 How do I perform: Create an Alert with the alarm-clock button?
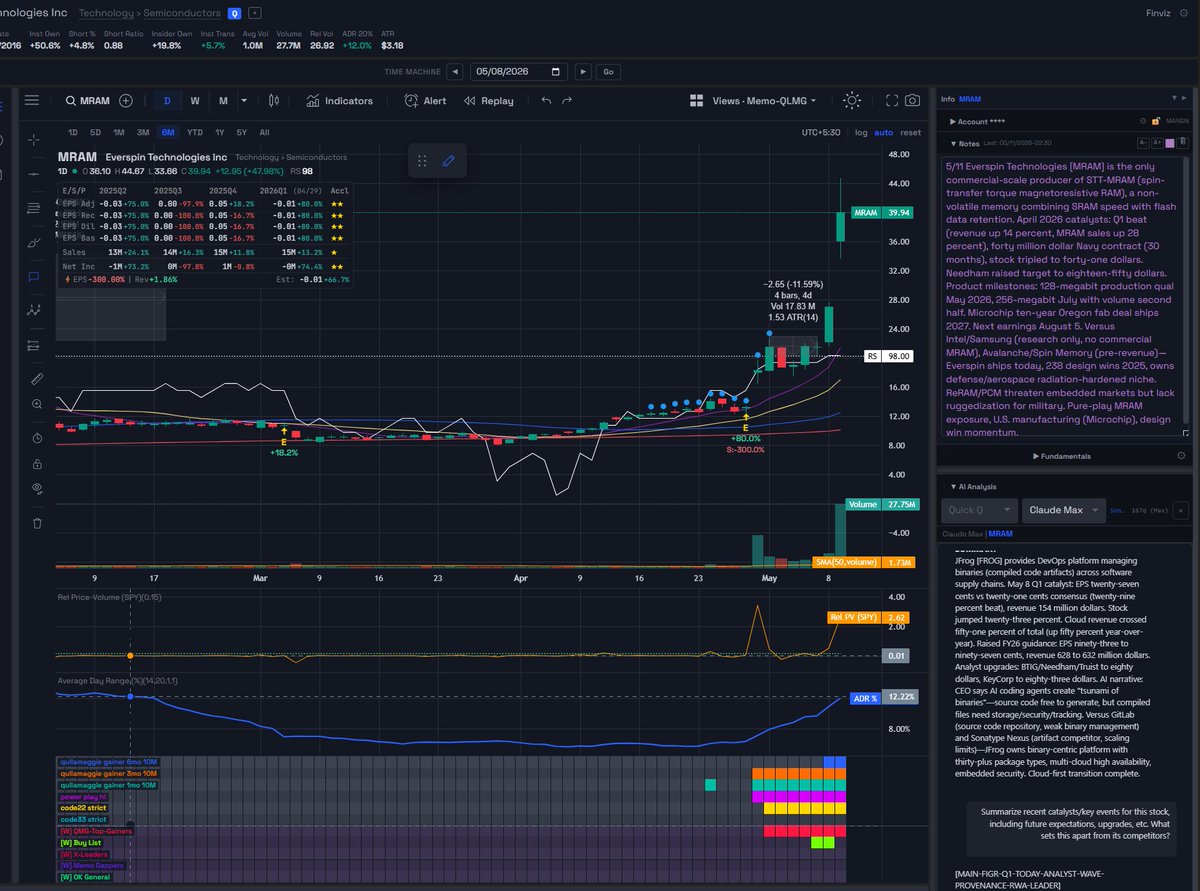[425, 100]
